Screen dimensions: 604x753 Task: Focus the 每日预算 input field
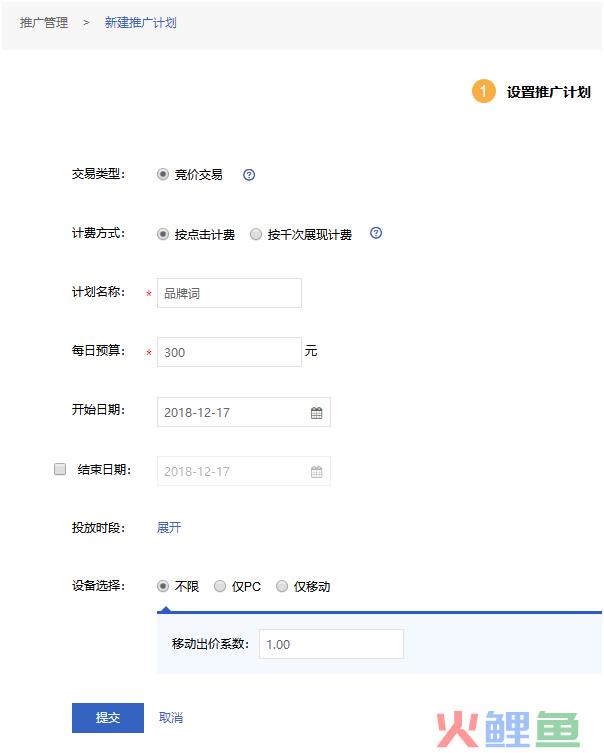click(x=230, y=352)
